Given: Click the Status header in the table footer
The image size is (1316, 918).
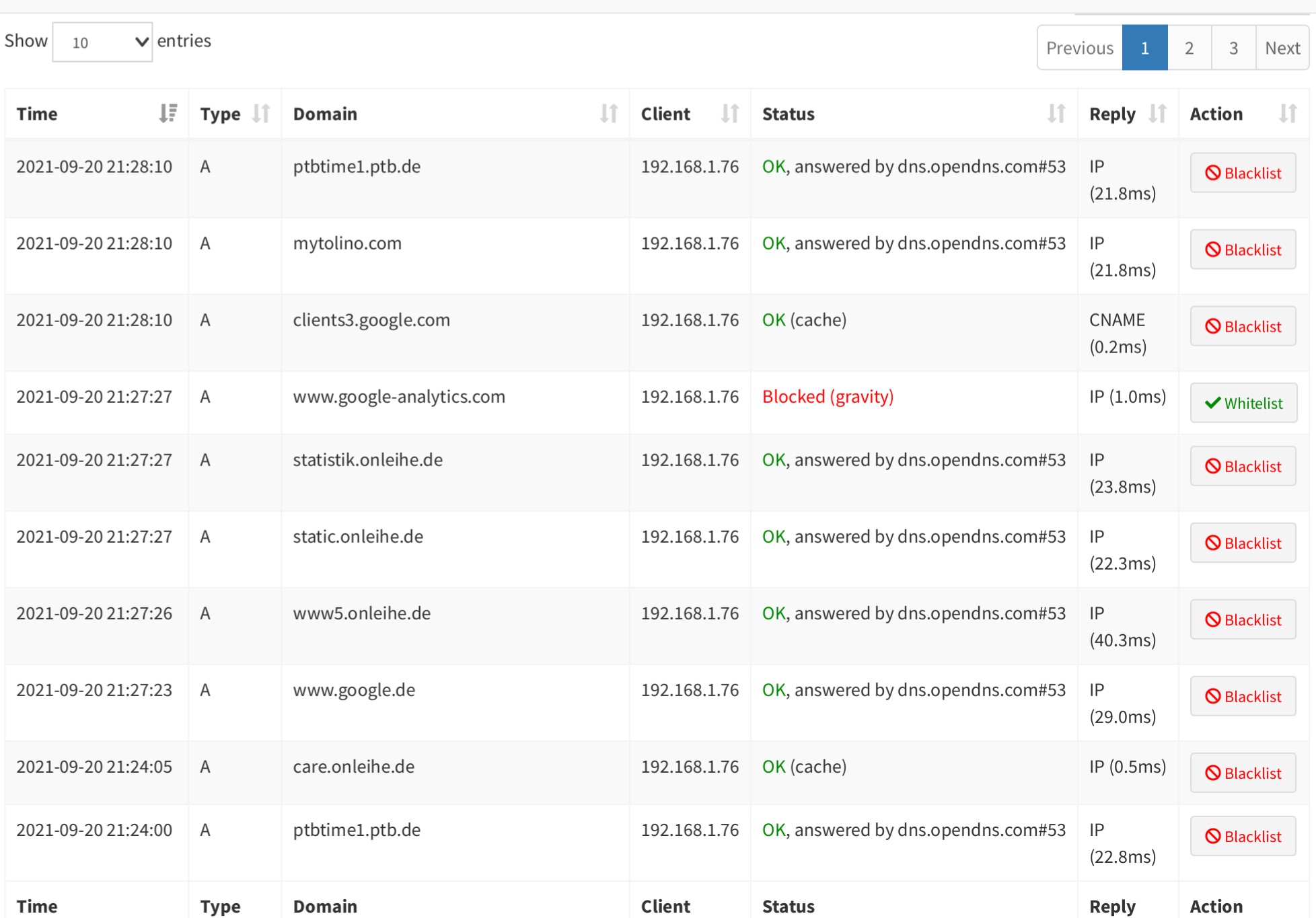Looking at the screenshot, I should click(x=789, y=906).
